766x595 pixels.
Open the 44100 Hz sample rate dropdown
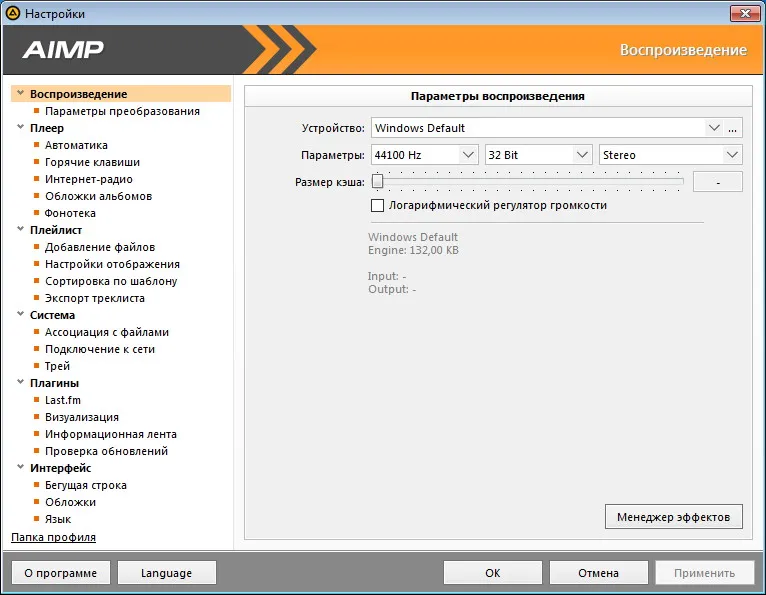[x=425, y=155]
